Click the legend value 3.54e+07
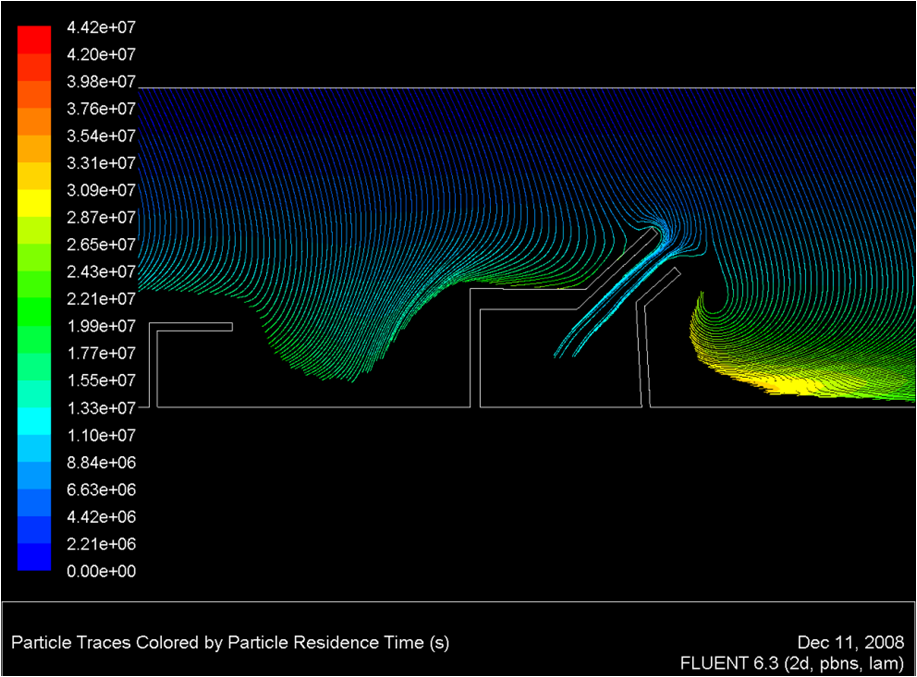This screenshot has height=677, width=917. [x=101, y=136]
